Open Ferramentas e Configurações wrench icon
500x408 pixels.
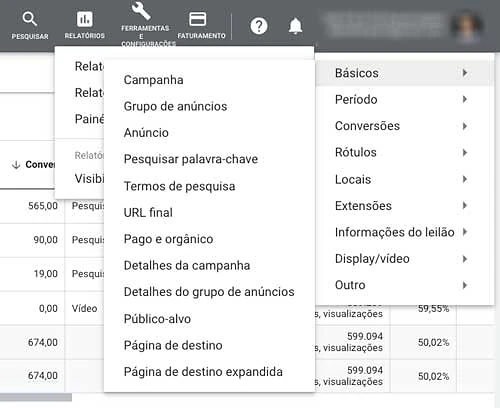pos(141,11)
